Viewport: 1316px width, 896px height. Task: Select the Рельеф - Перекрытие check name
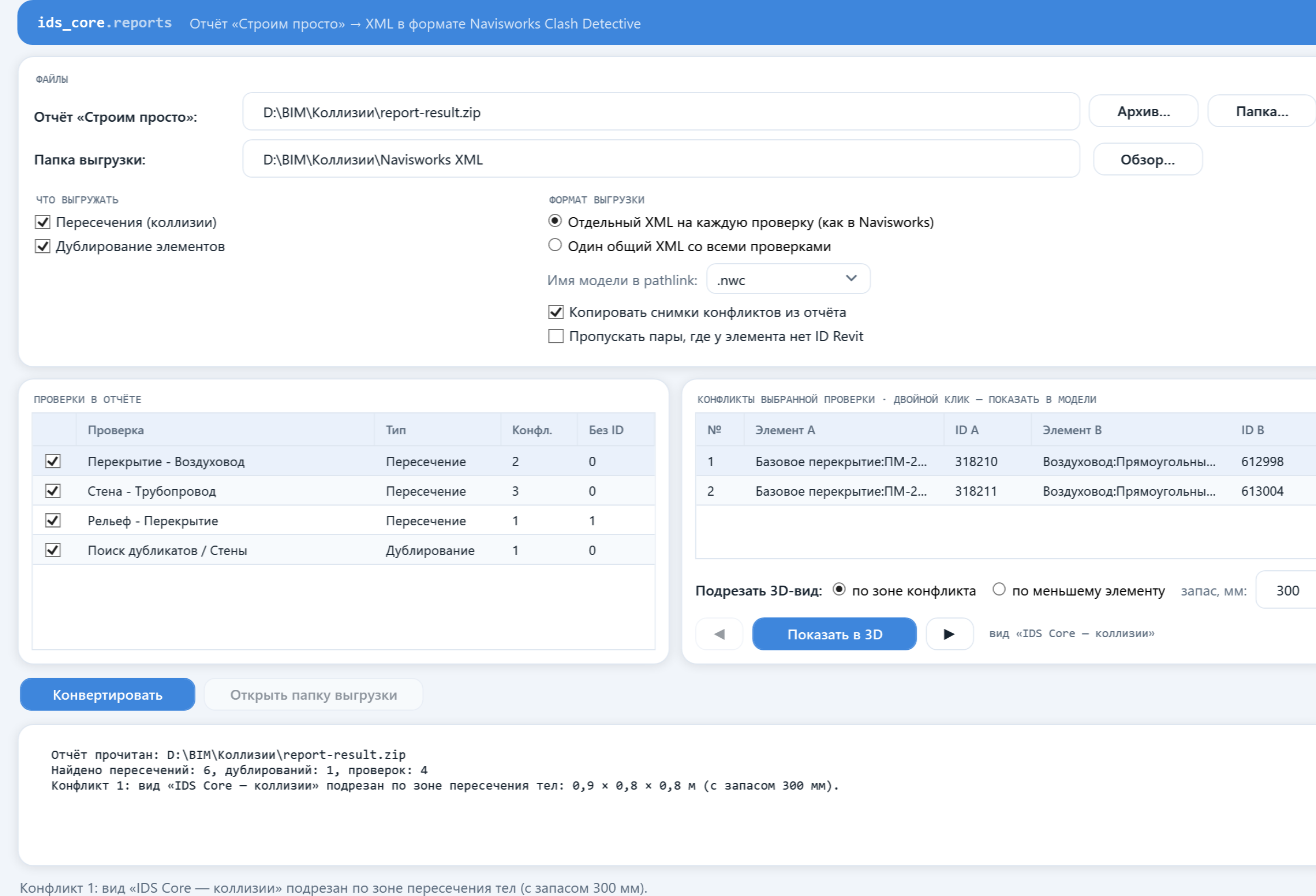pos(153,520)
